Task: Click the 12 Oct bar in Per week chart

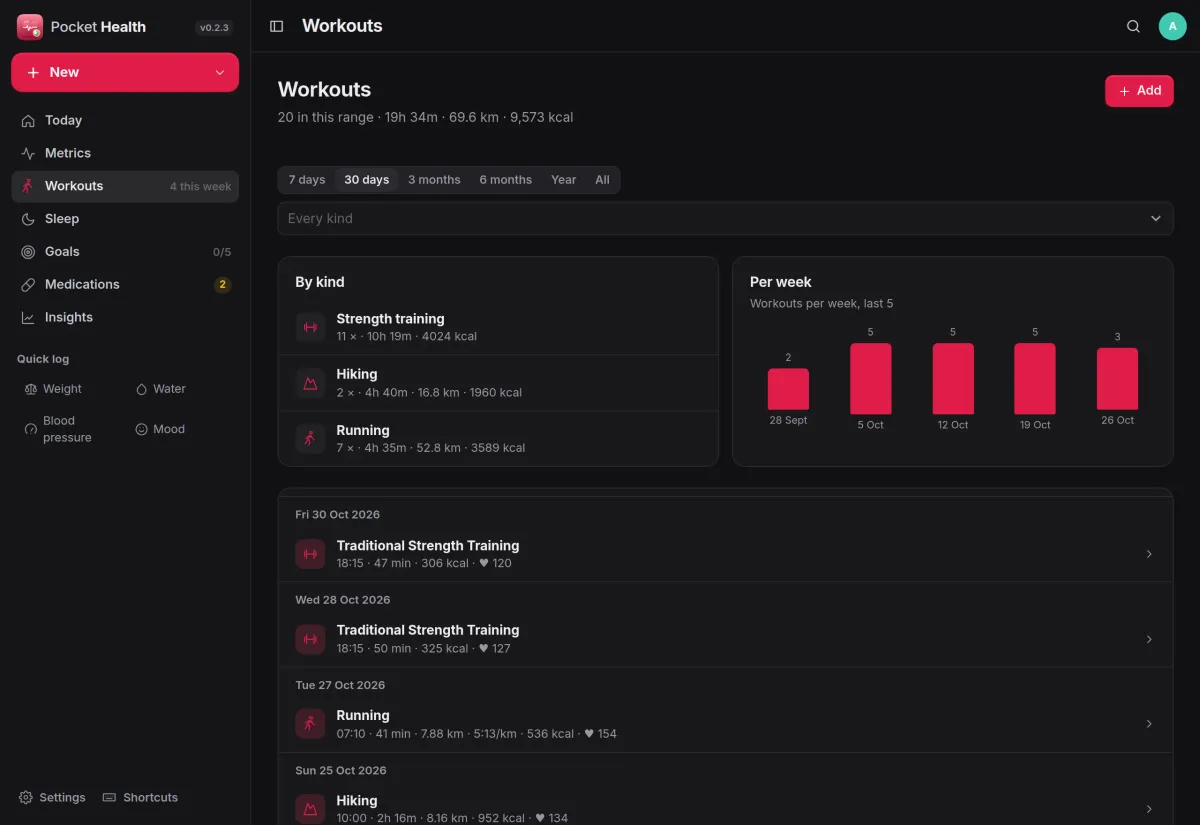Action: coord(953,379)
